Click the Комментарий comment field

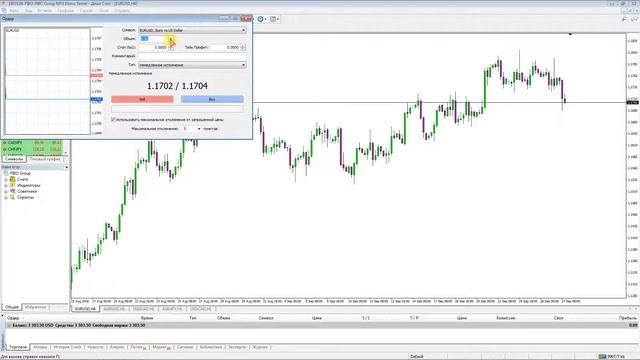tap(192, 56)
